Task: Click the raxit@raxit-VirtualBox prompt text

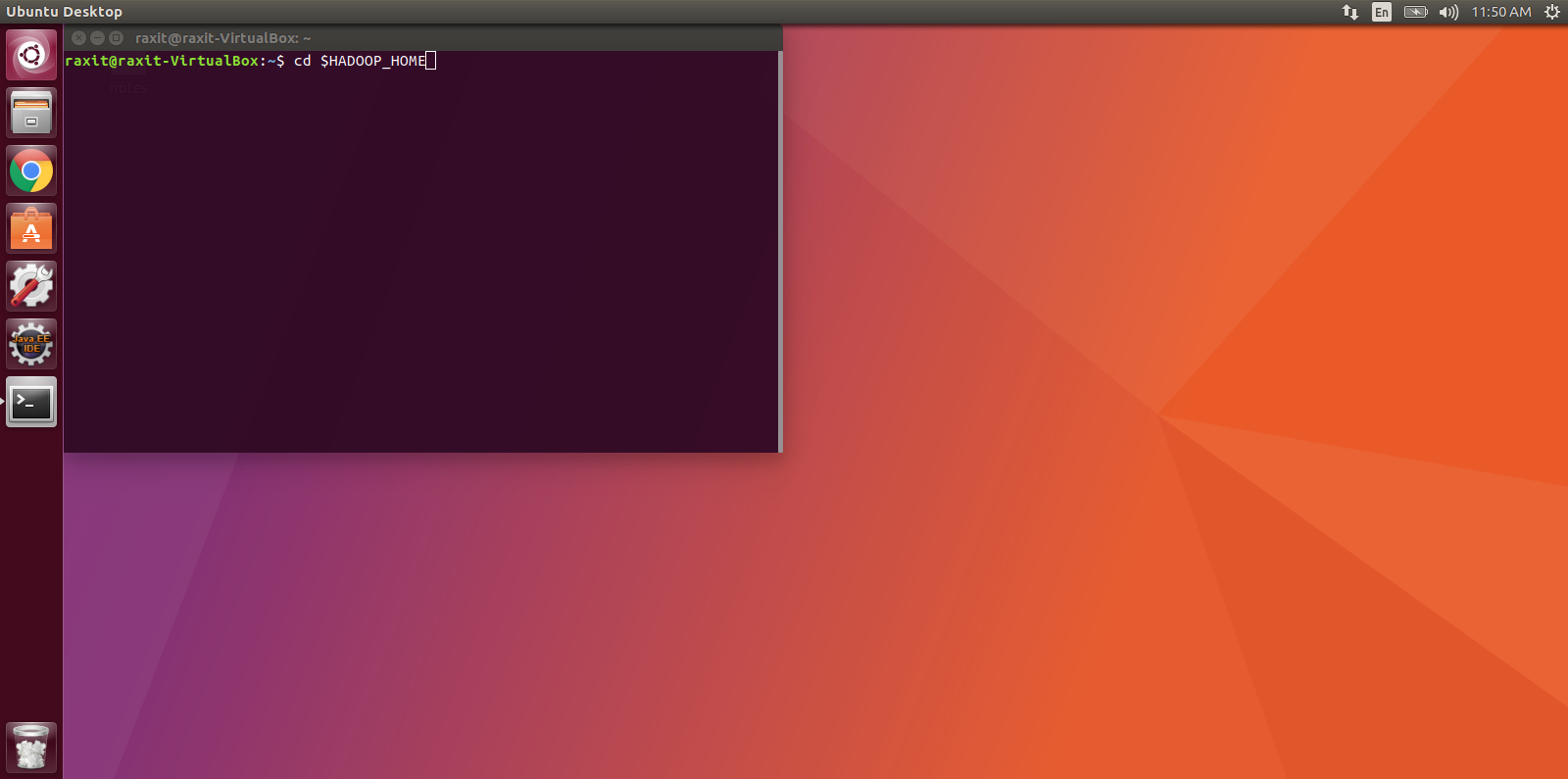Action: 162,61
